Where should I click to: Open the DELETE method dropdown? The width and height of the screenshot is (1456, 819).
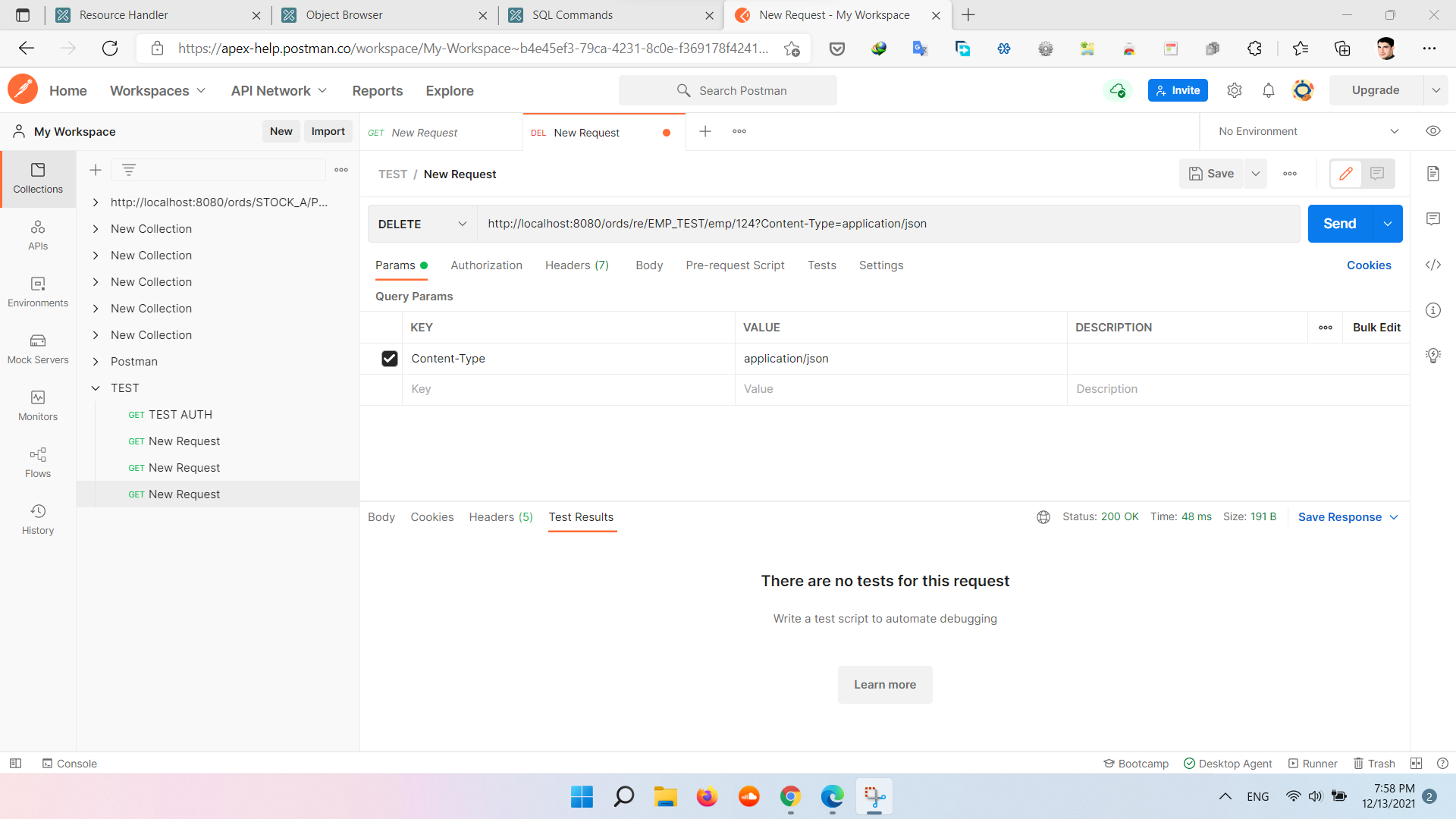tap(422, 224)
